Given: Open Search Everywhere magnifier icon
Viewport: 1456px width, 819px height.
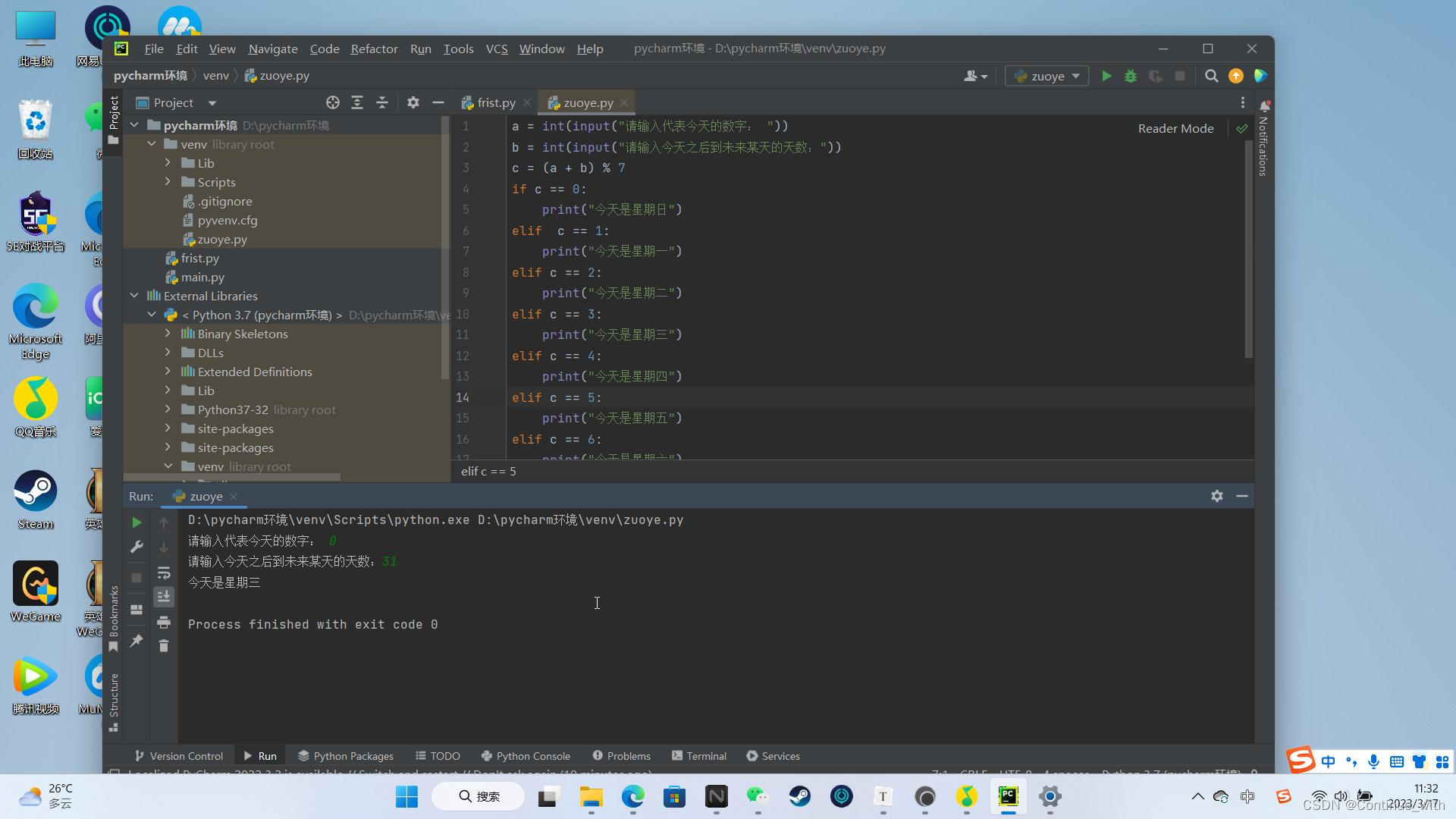Looking at the screenshot, I should 1211,76.
